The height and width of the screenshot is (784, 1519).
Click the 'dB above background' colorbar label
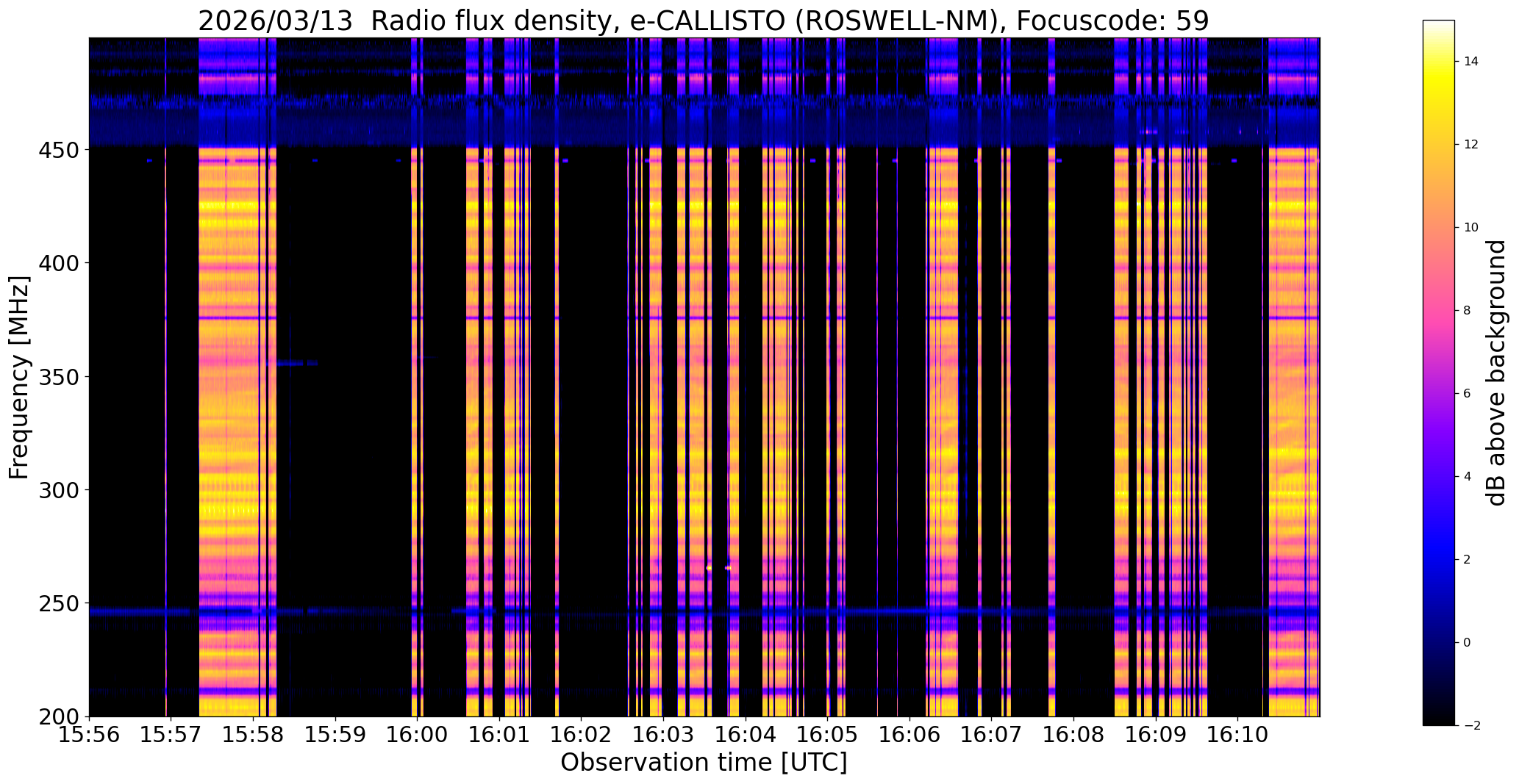pyautogui.click(x=1495, y=373)
